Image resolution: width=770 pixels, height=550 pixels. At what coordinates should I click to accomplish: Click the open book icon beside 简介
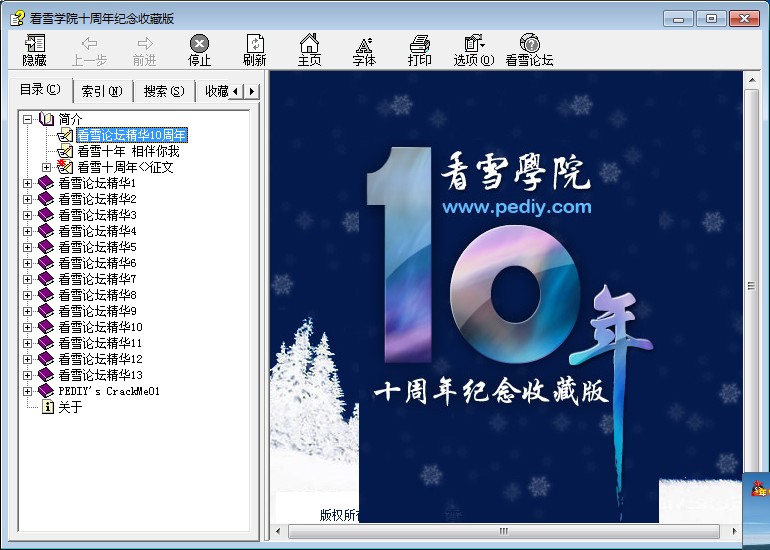click(46, 119)
